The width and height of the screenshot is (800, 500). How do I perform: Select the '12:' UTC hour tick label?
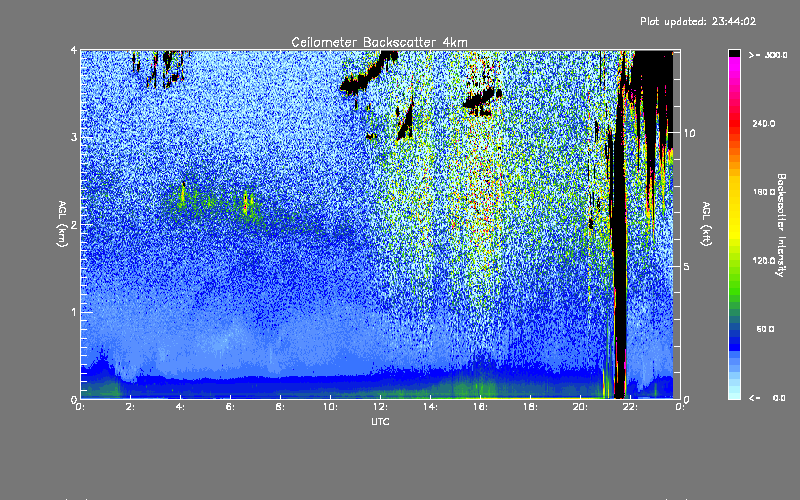(380, 407)
